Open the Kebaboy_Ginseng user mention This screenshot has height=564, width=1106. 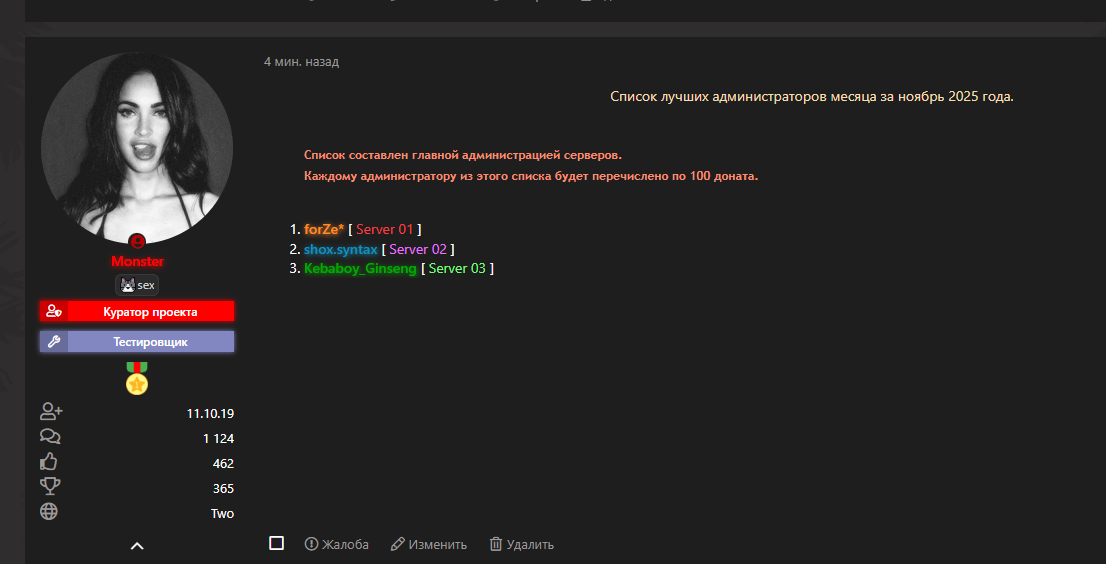point(360,269)
